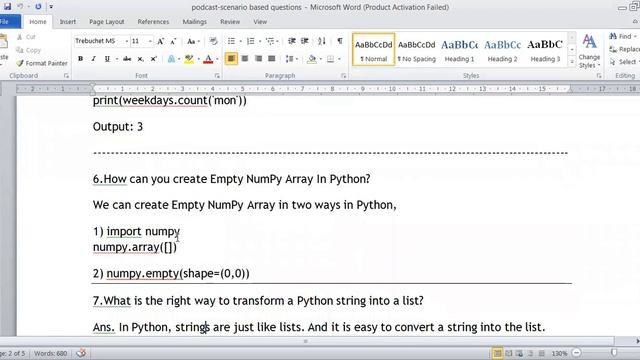Viewport: 640px width, 360px height.
Task: Click Clear Formatting icon
Action: coord(213,41)
